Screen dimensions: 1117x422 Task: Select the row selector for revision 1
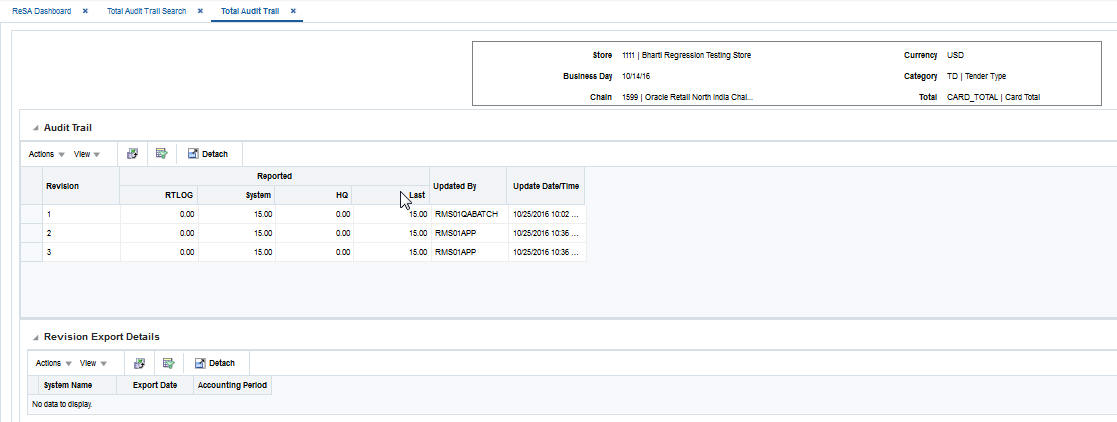coord(31,214)
